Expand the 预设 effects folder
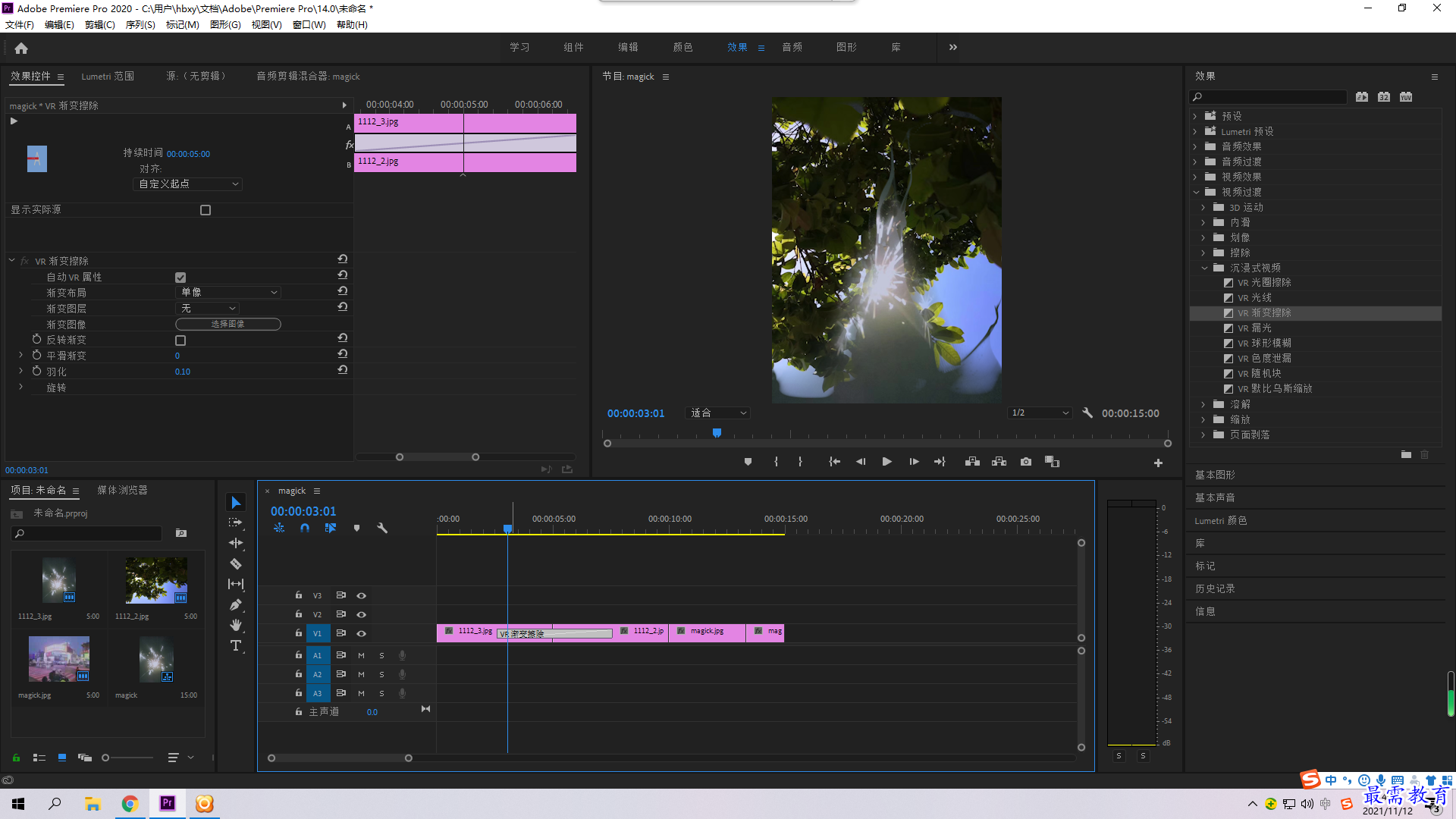1456x819 pixels. [x=1195, y=116]
